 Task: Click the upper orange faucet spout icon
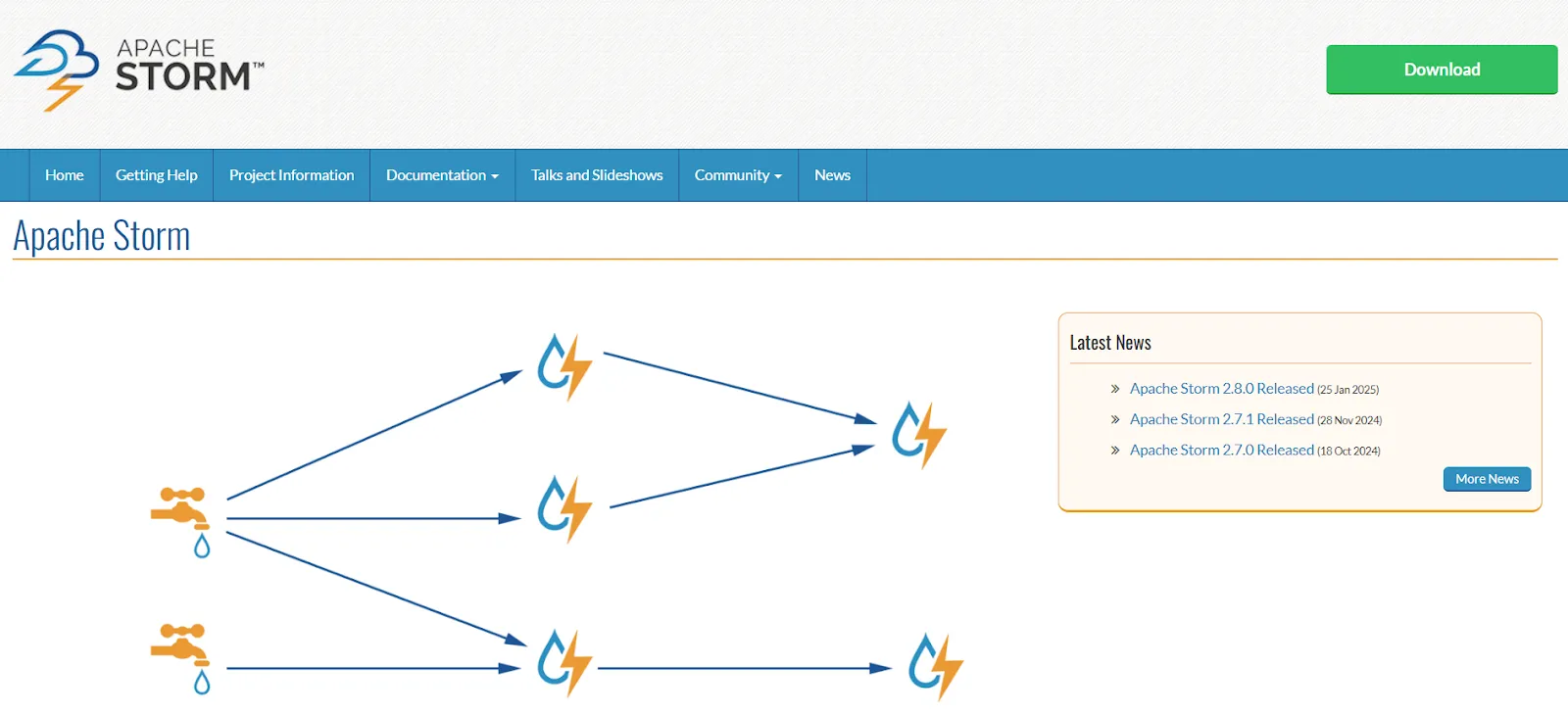(179, 507)
